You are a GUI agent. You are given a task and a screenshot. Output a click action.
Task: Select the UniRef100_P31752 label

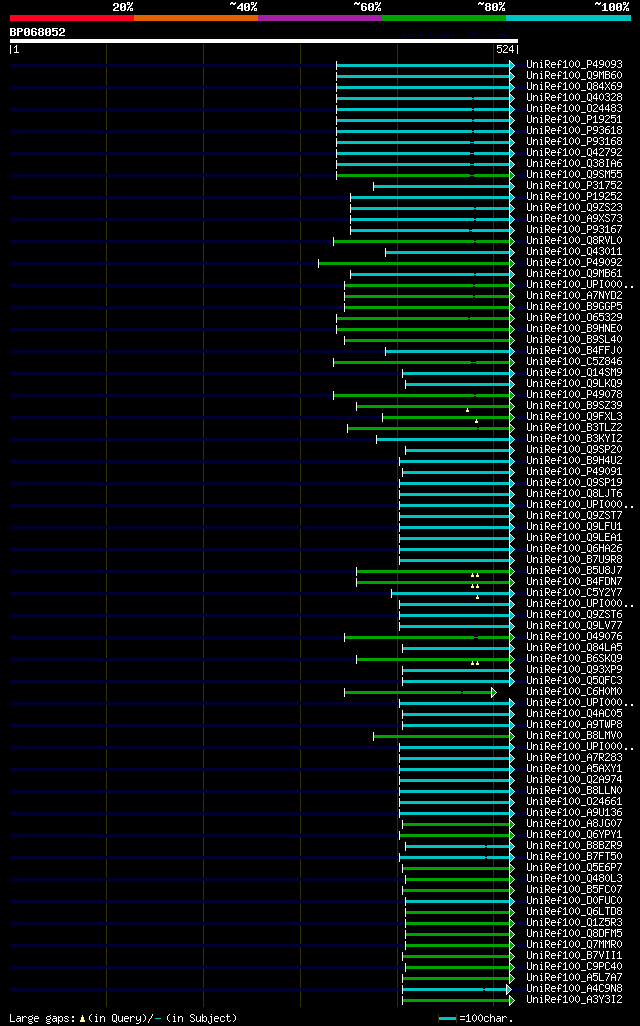pyautogui.click(x=575, y=185)
